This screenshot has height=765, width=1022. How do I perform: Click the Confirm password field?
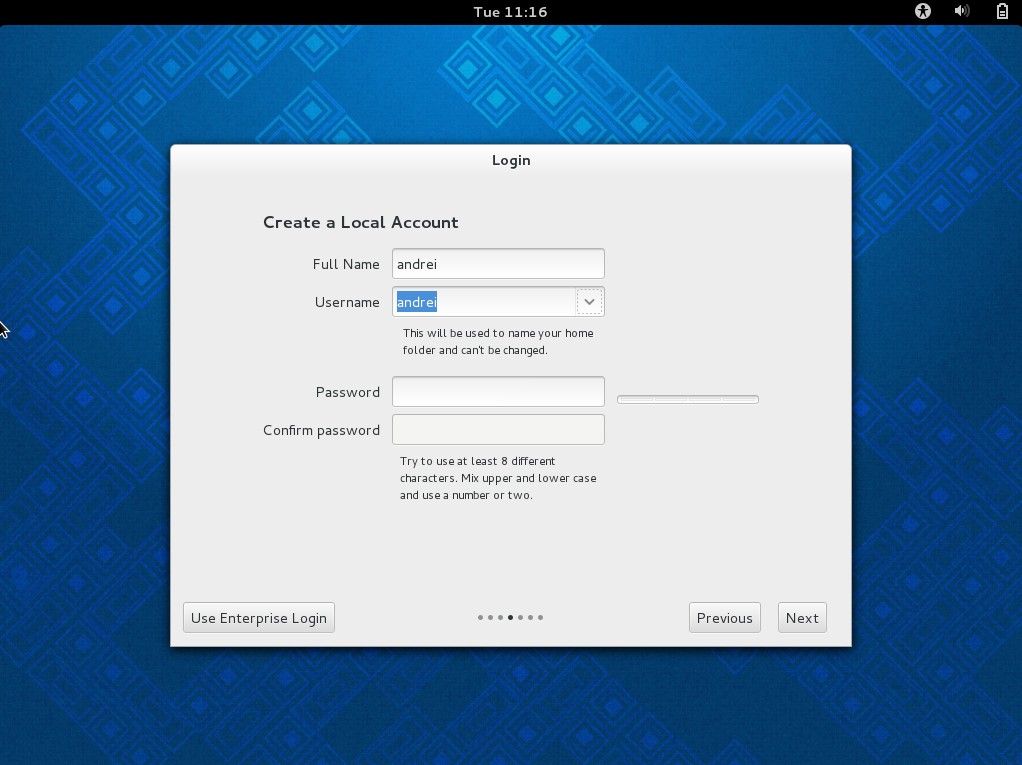[x=497, y=428]
